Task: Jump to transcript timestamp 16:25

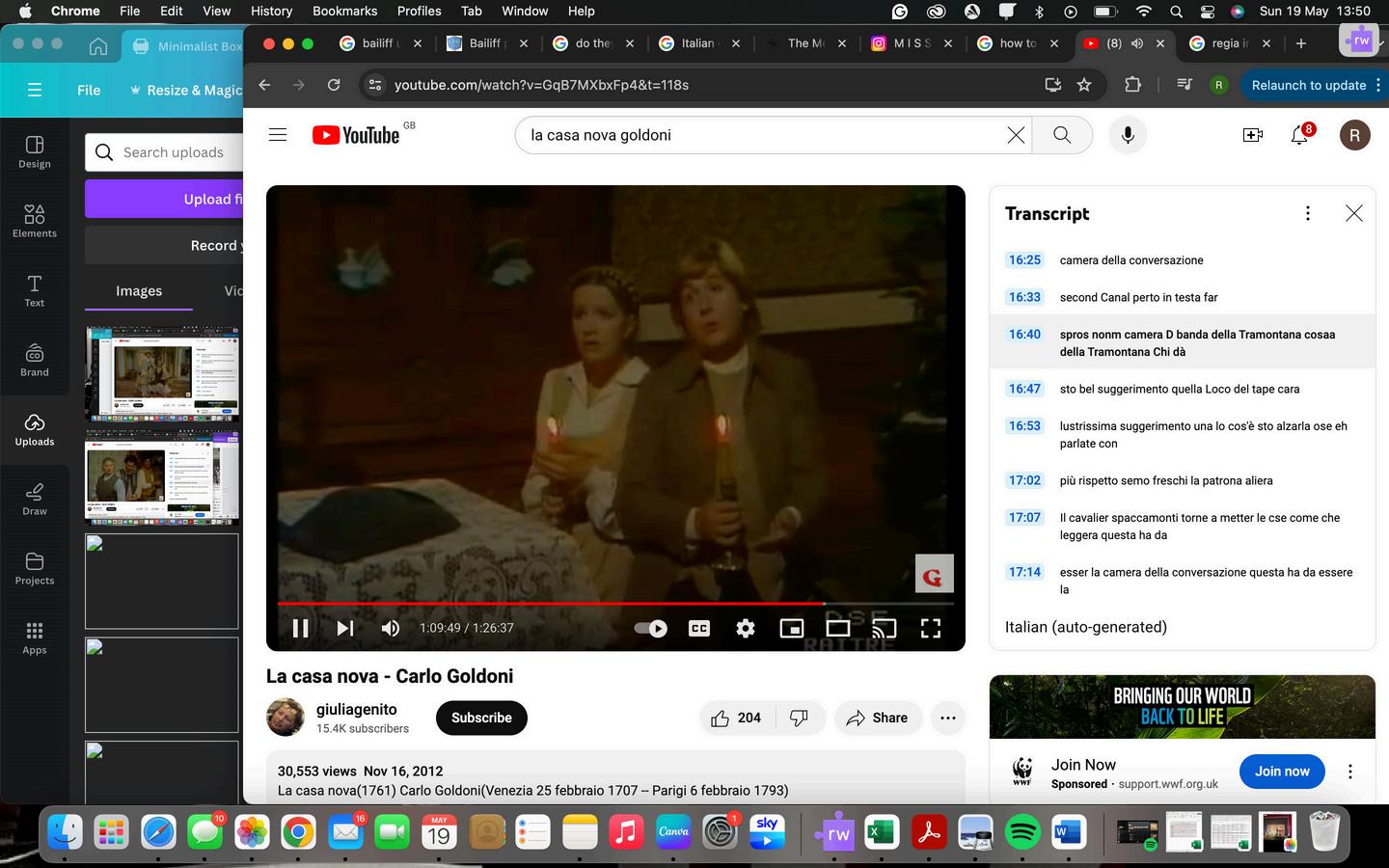Action: (x=1024, y=260)
